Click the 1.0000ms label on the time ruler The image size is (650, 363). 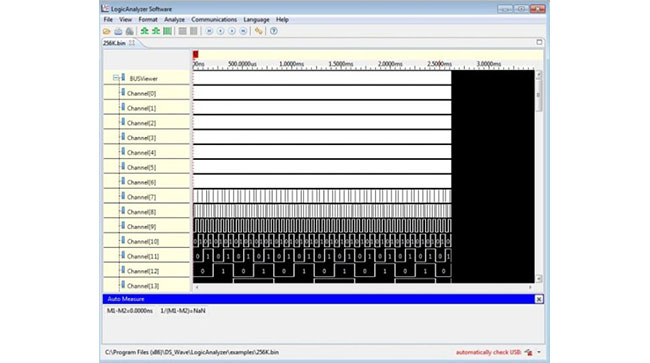[291, 64]
